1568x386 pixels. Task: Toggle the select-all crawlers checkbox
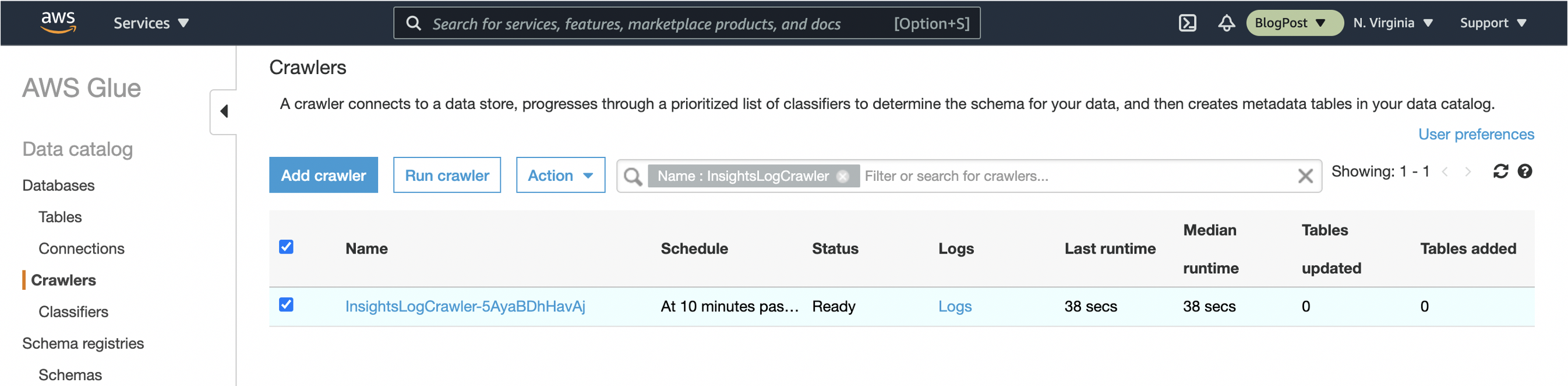click(x=286, y=247)
